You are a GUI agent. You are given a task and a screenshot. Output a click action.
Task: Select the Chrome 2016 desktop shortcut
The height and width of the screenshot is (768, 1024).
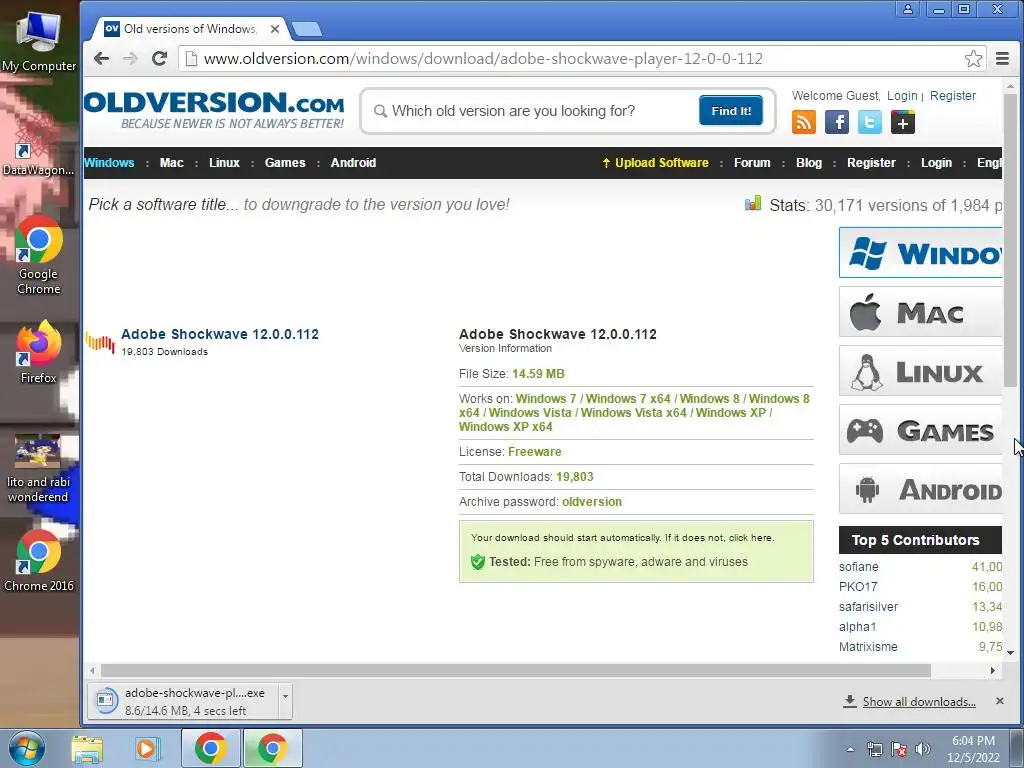pyautogui.click(x=39, y=560)
